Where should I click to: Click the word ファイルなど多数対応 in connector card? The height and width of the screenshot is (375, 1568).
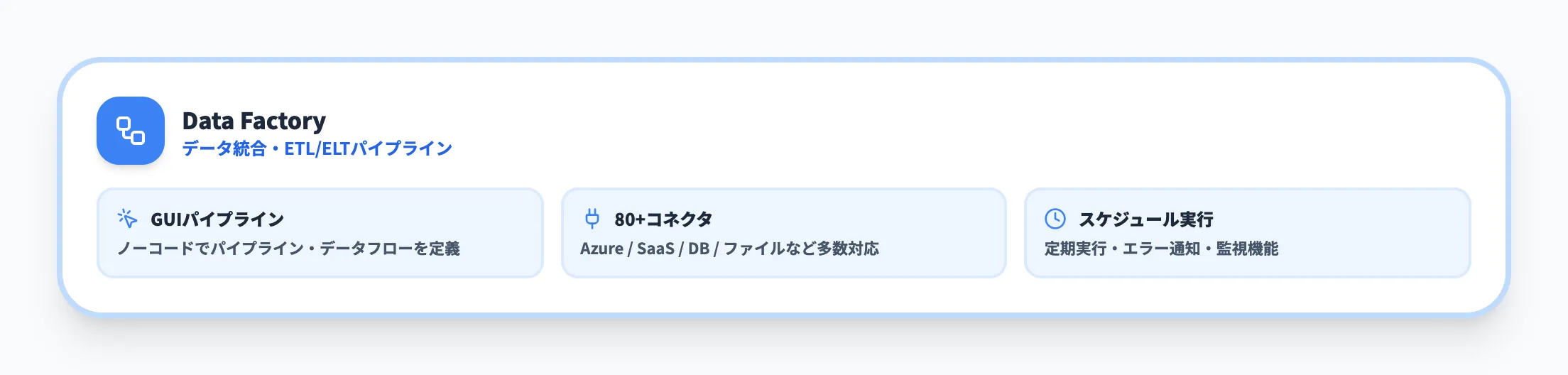801,249
